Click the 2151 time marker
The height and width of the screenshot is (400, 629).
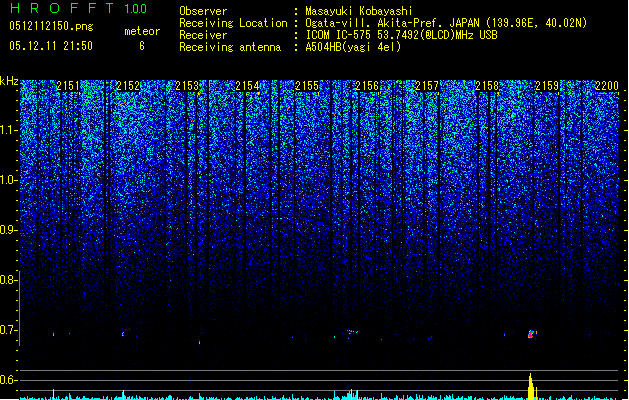[68, 86]
